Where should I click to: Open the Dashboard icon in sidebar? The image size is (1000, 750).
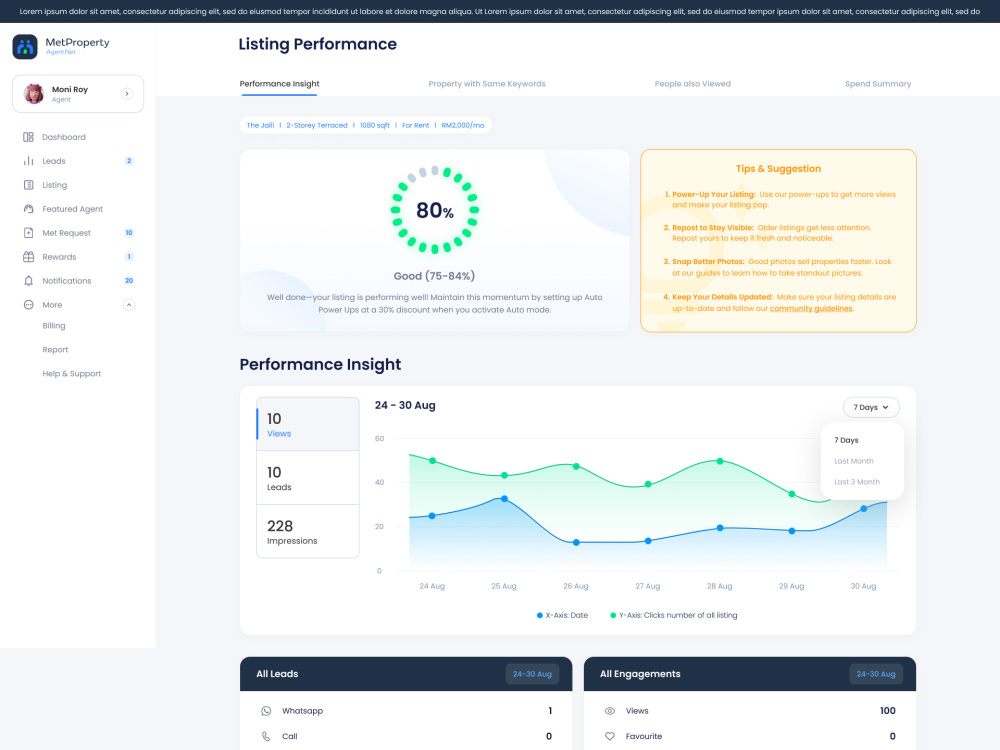click(x=28, y=137)
